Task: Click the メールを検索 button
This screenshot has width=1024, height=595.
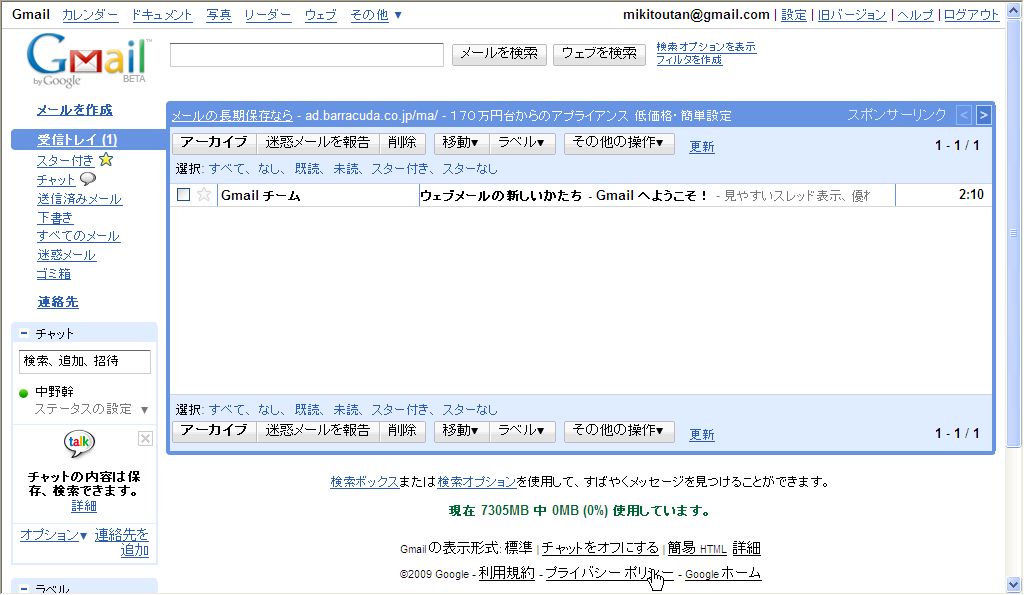Action: click(499, 53)
